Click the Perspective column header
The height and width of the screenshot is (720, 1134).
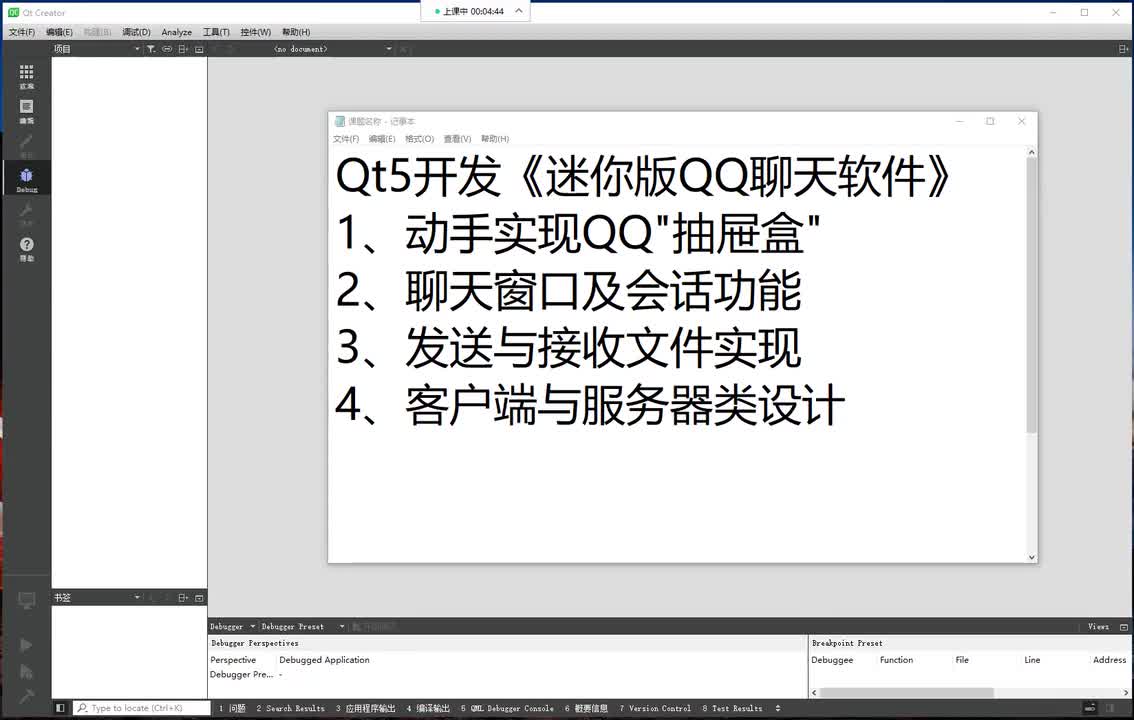(233, 660)
